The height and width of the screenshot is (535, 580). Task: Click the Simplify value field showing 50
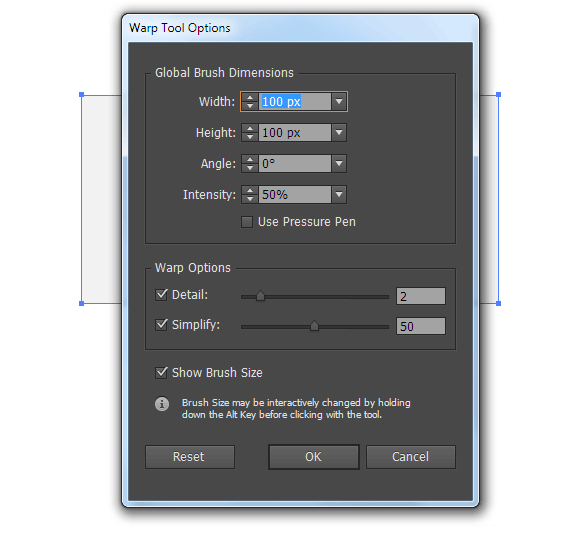(421, 326)
